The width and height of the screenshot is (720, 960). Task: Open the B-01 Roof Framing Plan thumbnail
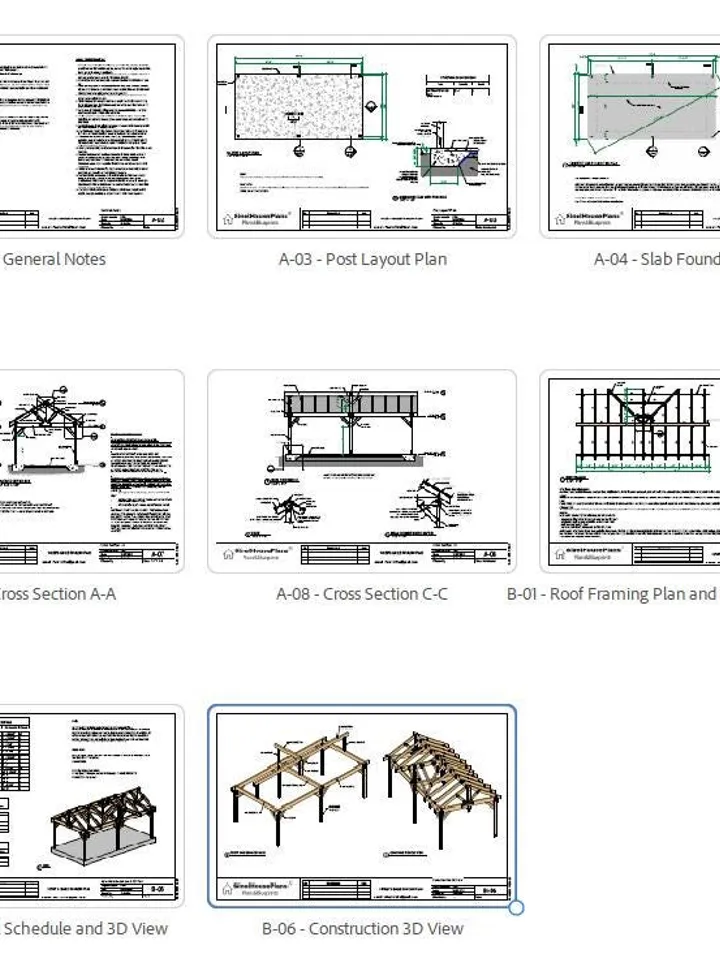pos(630,471)
